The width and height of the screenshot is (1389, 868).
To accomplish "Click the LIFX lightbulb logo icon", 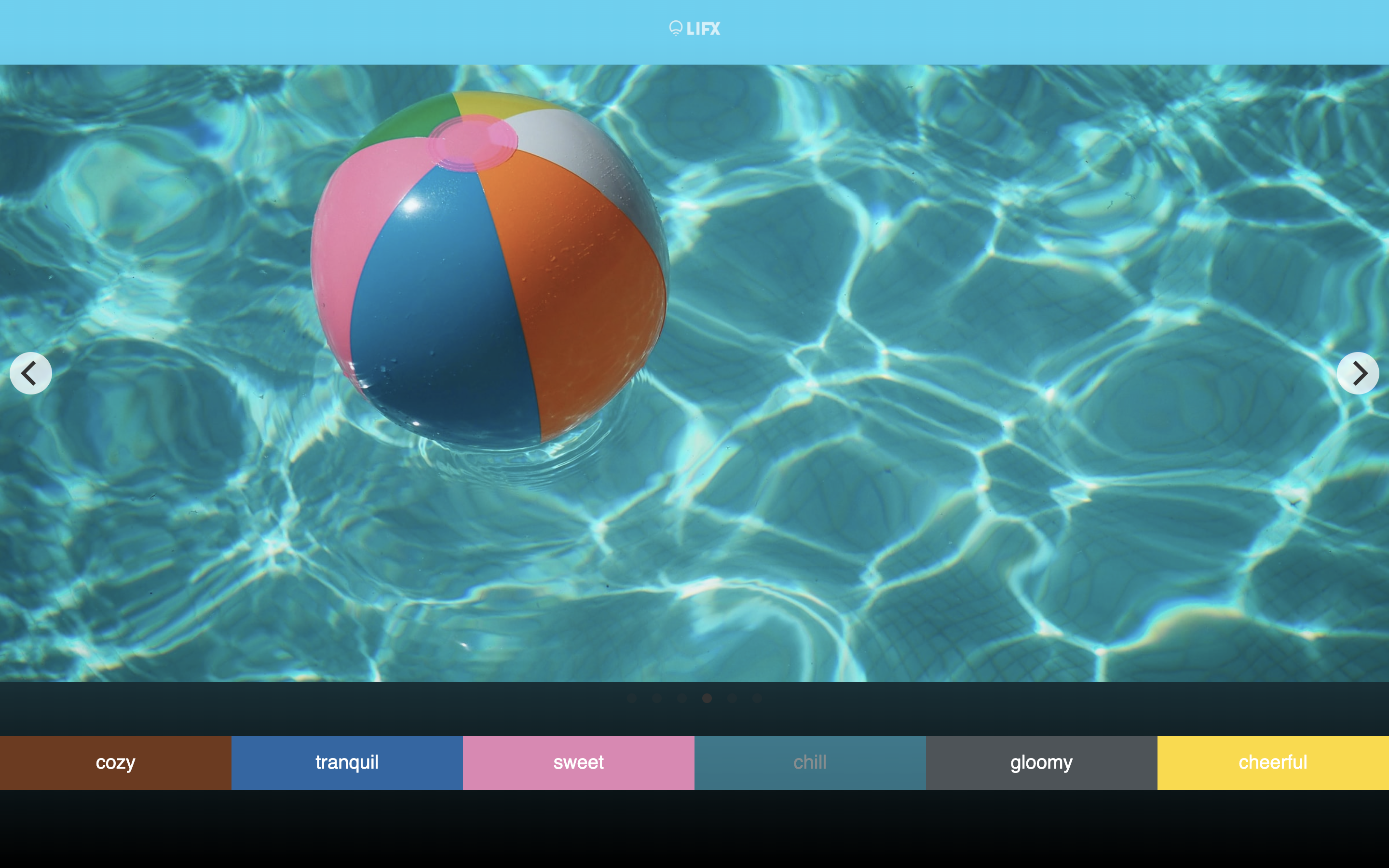I will tap(676, 27).
